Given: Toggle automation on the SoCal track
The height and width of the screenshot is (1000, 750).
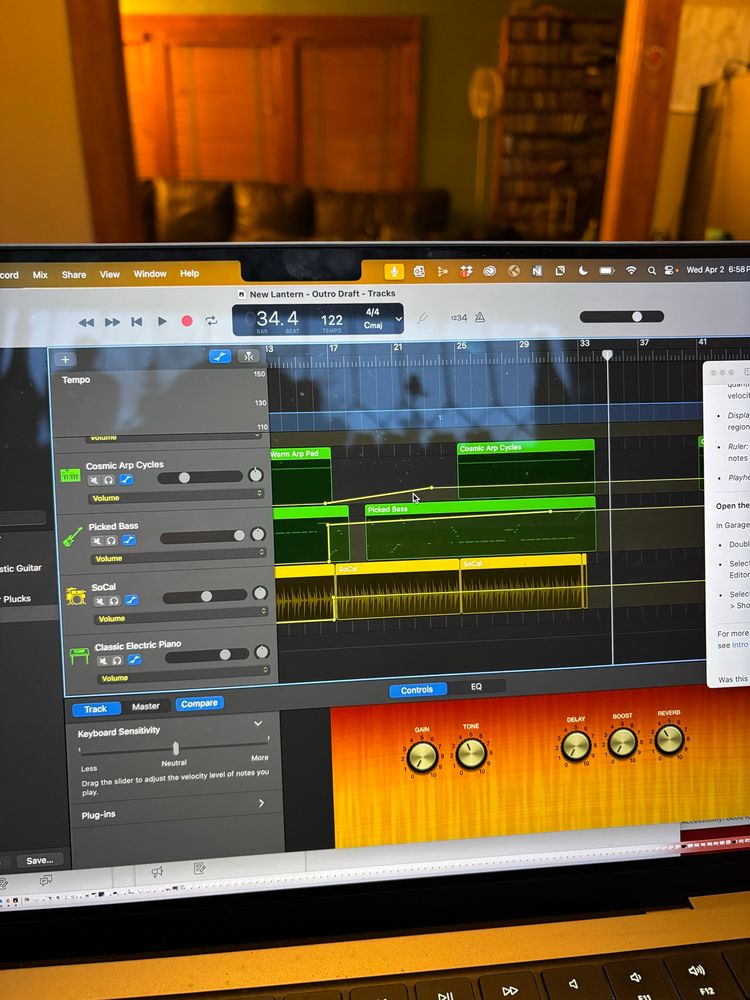Looking at the screenshot, I should click(131, 600).
